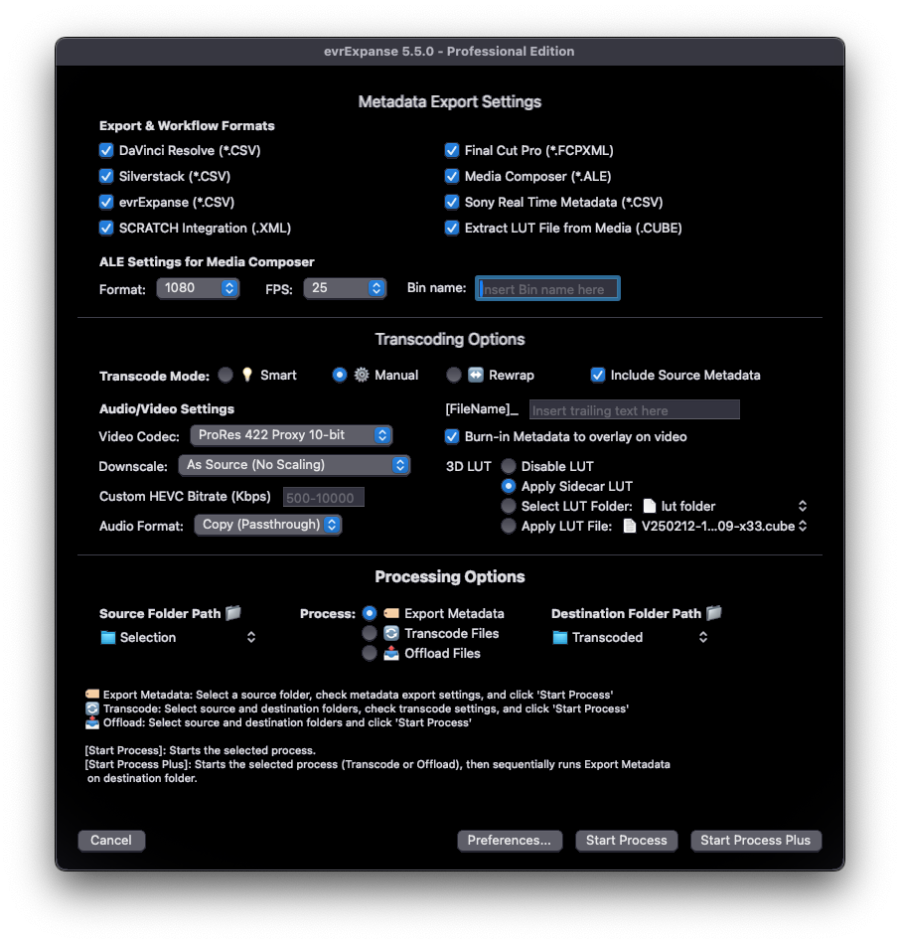The height and width of the screenshot is (944, 900).
Task: Click the Manual mode gear icon
Action: [x=361, y=374]
